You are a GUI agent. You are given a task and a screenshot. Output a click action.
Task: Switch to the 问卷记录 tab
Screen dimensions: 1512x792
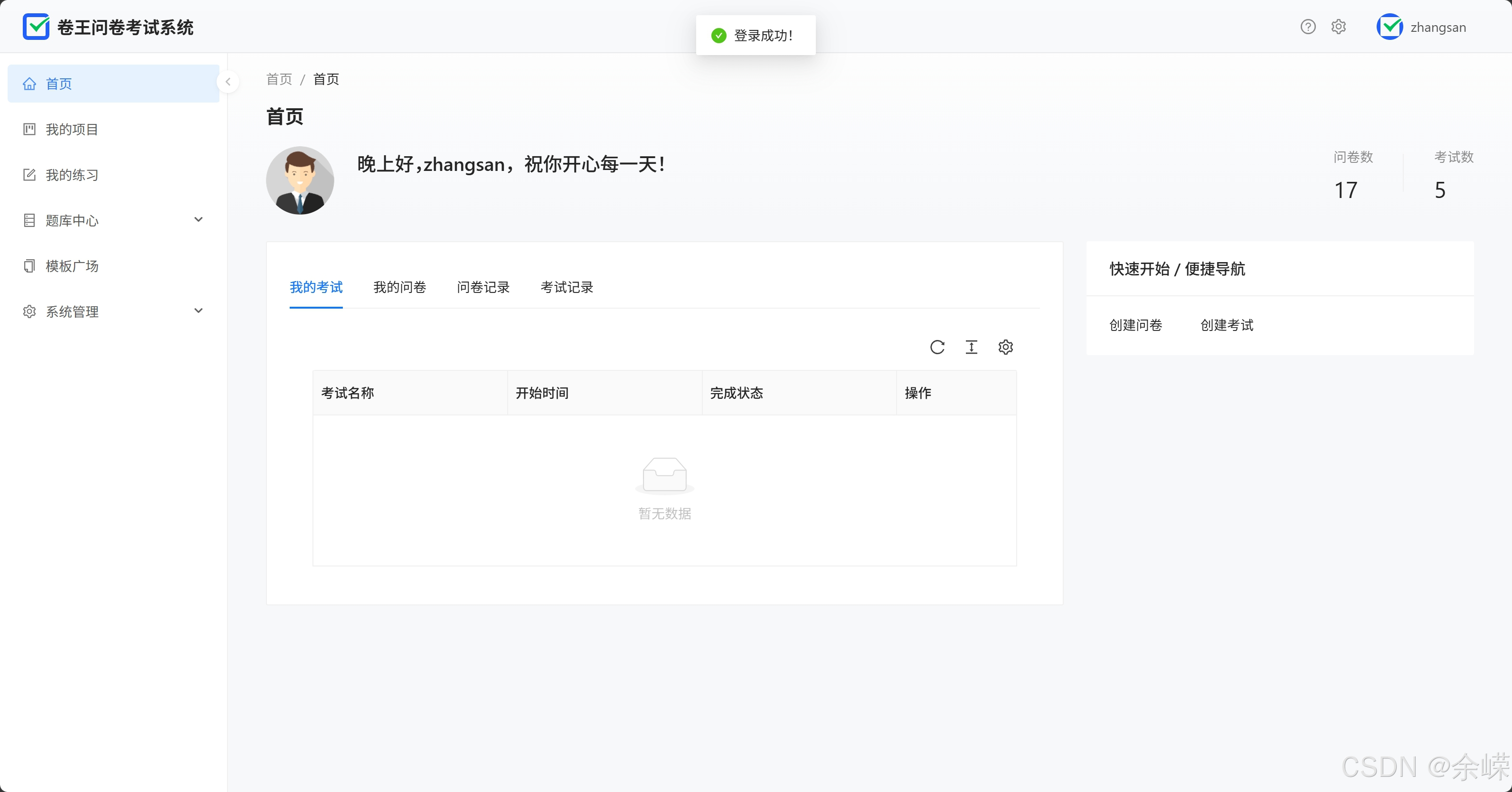(x=483, y=287)
